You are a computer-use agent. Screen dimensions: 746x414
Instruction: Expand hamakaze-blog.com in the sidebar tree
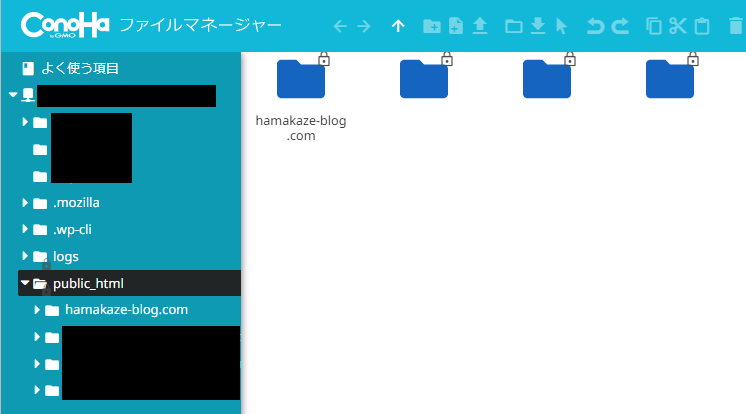[37, 310]
